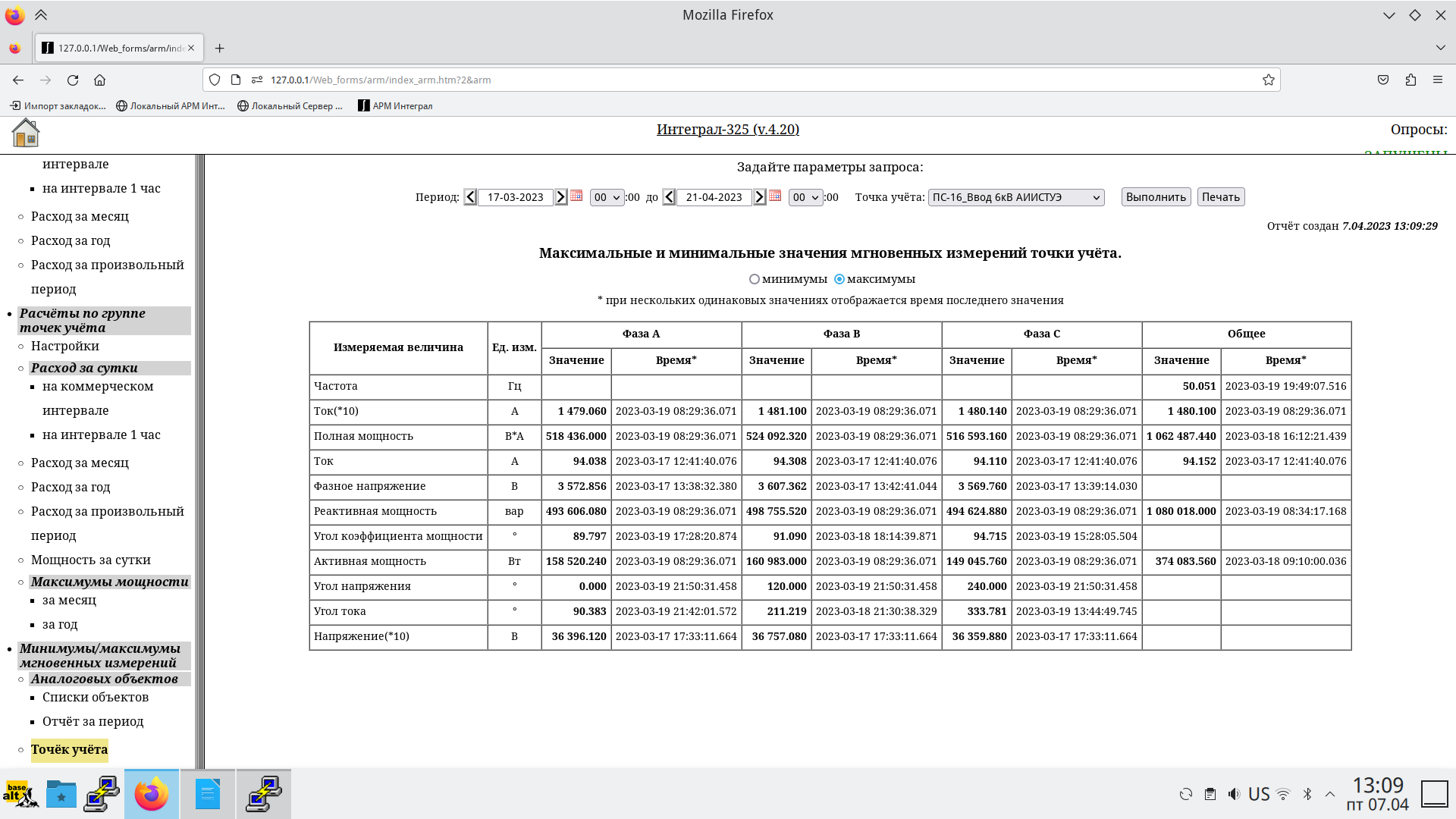
Task: Open the end hour dropdown
Action: [806, 197]
